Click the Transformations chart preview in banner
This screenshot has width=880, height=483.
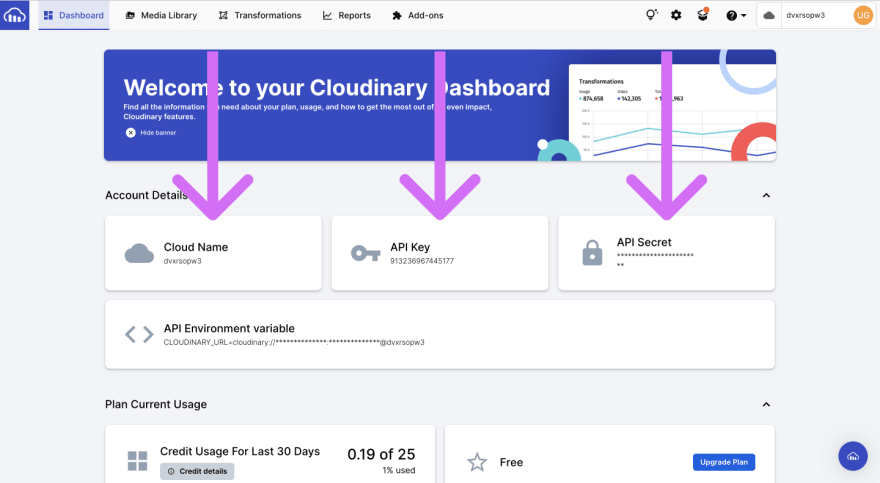pos(672,113)
